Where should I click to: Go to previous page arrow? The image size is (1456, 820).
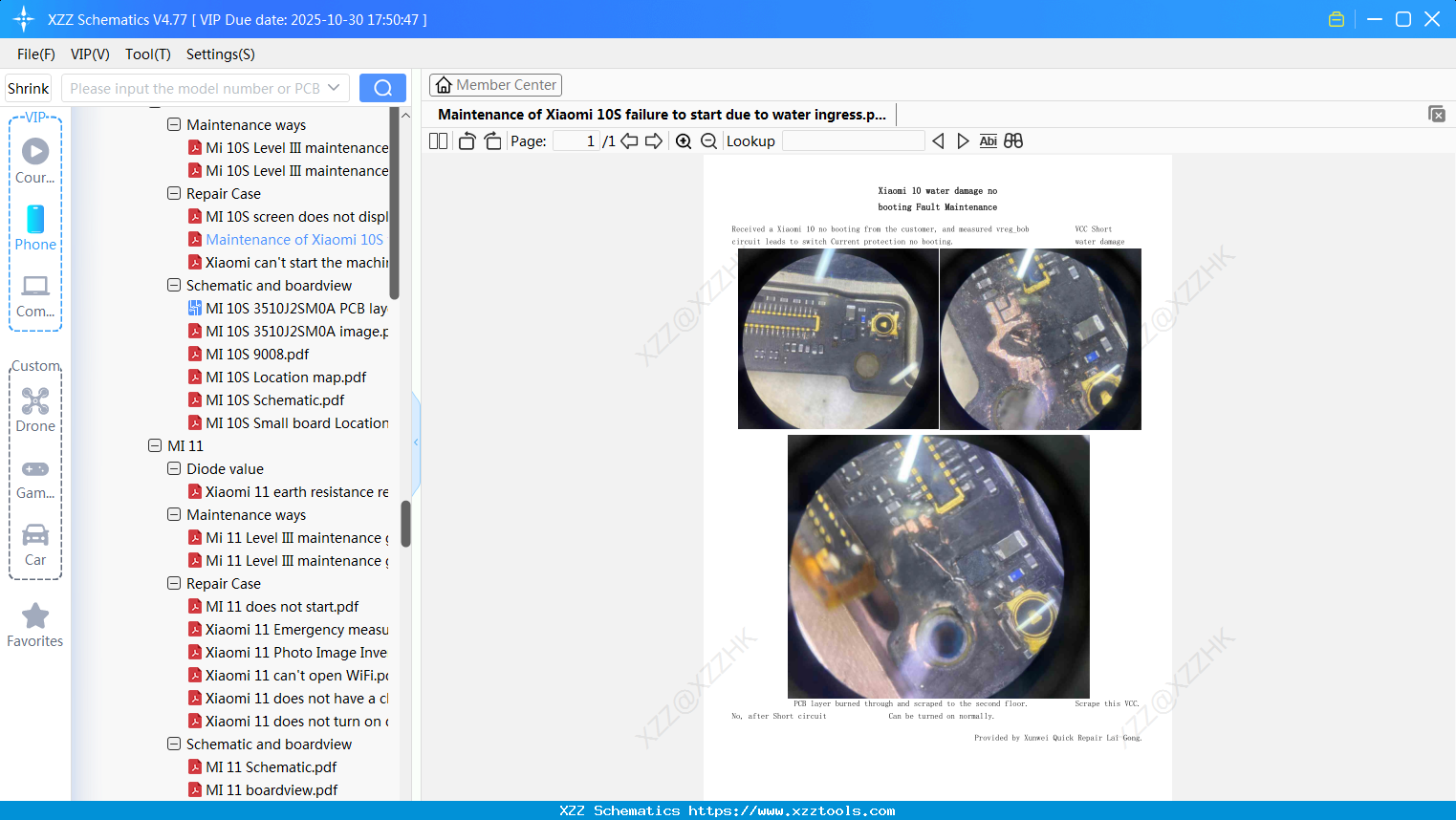[629, 141]
